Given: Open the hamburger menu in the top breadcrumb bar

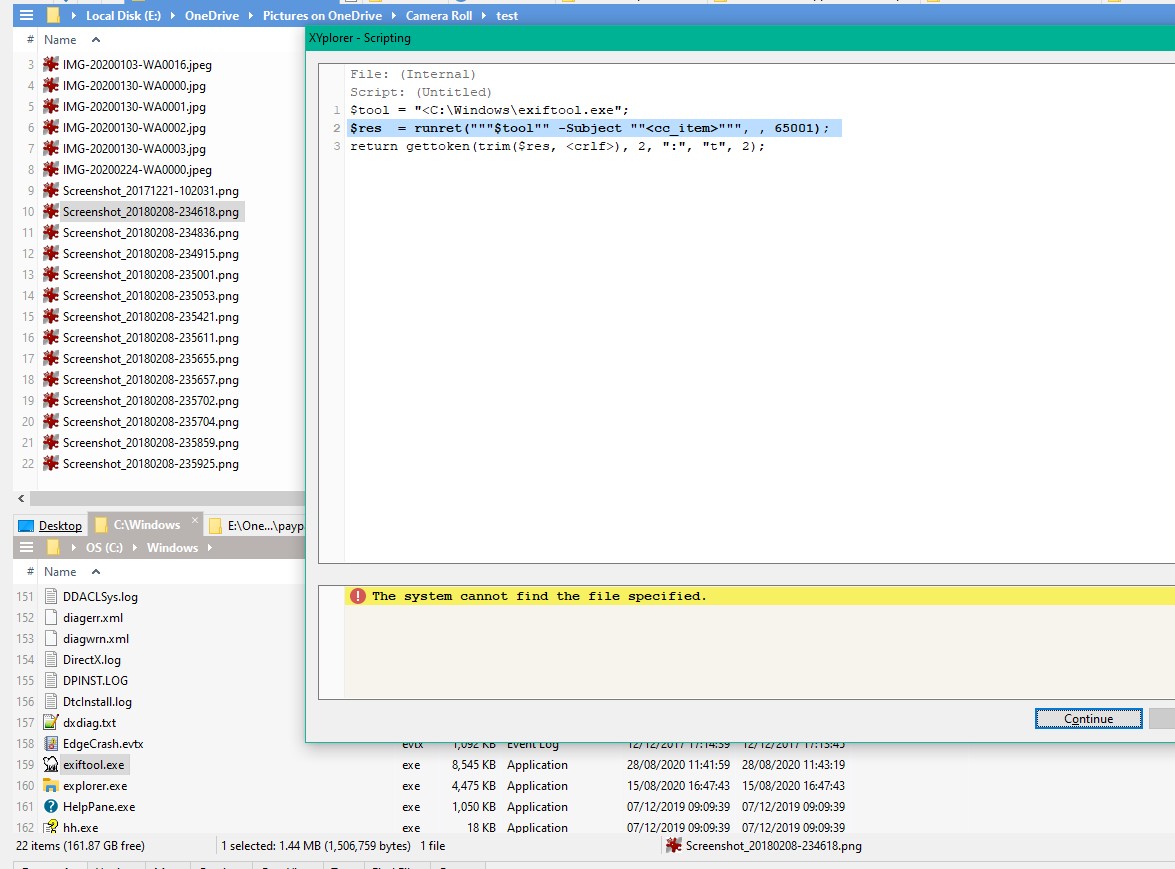Looking at the screenshot, I should tap(26, 14).
